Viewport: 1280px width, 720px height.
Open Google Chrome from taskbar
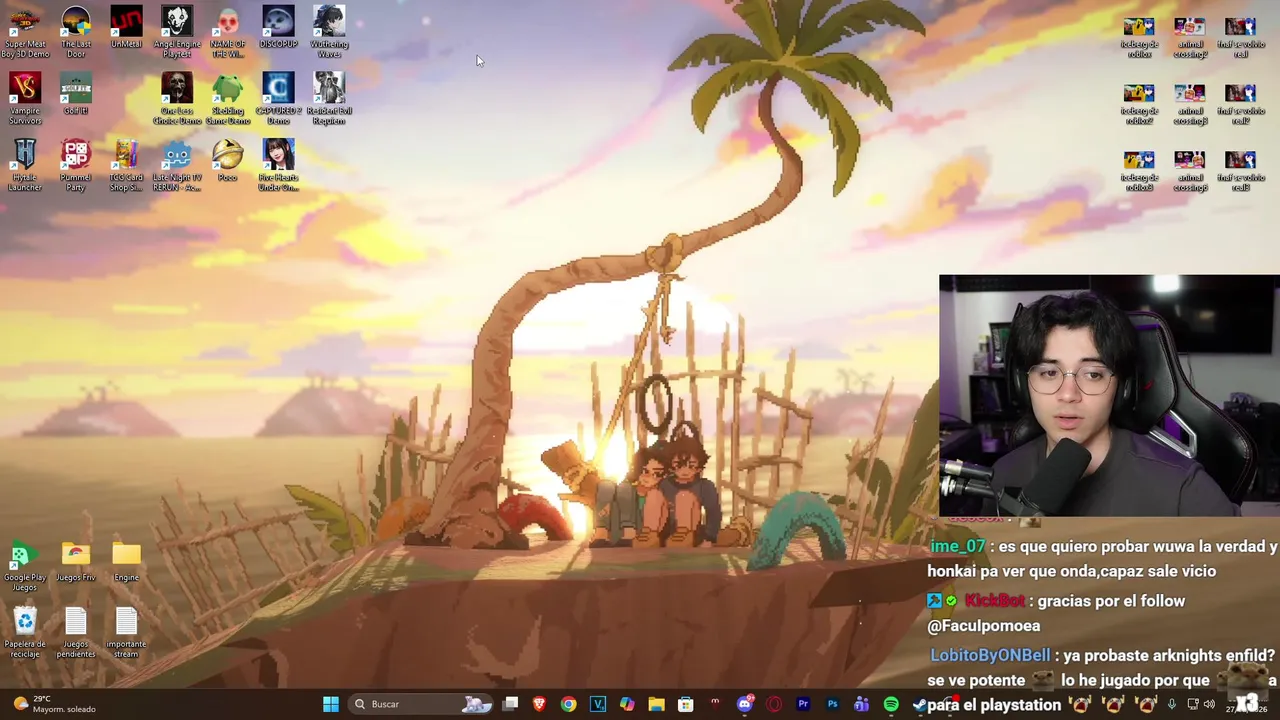(x=568, y=704)
